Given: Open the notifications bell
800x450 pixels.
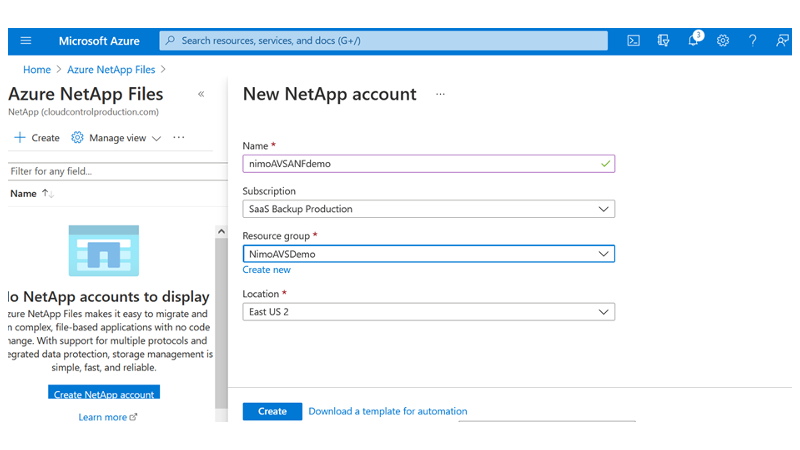Looking at the screenshot, I should tap(693, 41).
